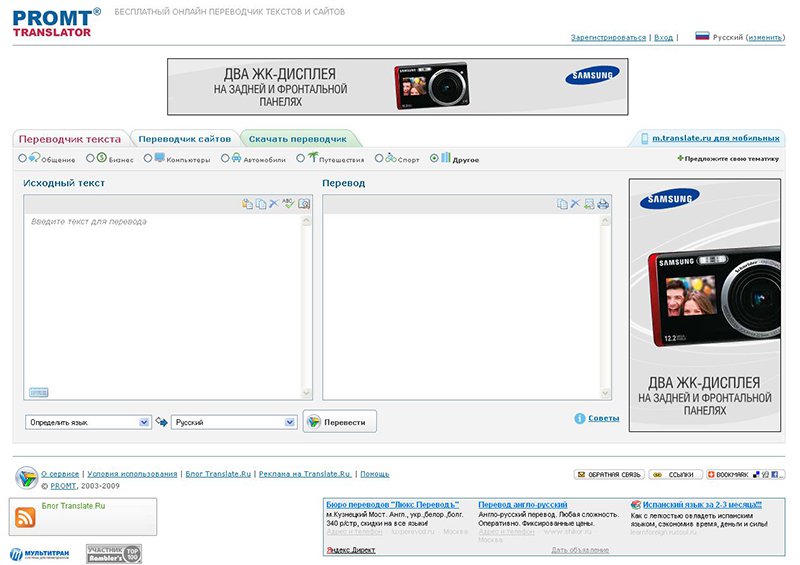This screenshot has width=800, height=565.
Task: Click the изменить language link
Action: click(x=765, y=37)
